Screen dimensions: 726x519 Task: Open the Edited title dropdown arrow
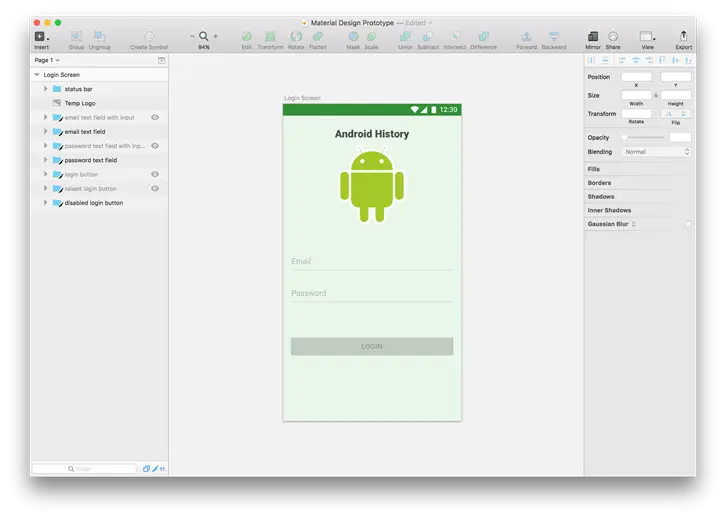click(430, 23)
